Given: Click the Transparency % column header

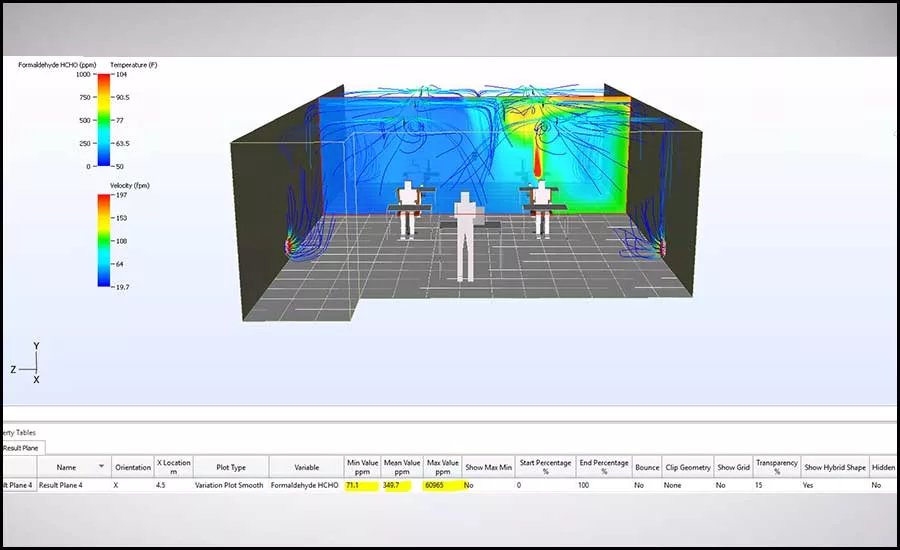Looking at the screenshot, I should [777, 467].
